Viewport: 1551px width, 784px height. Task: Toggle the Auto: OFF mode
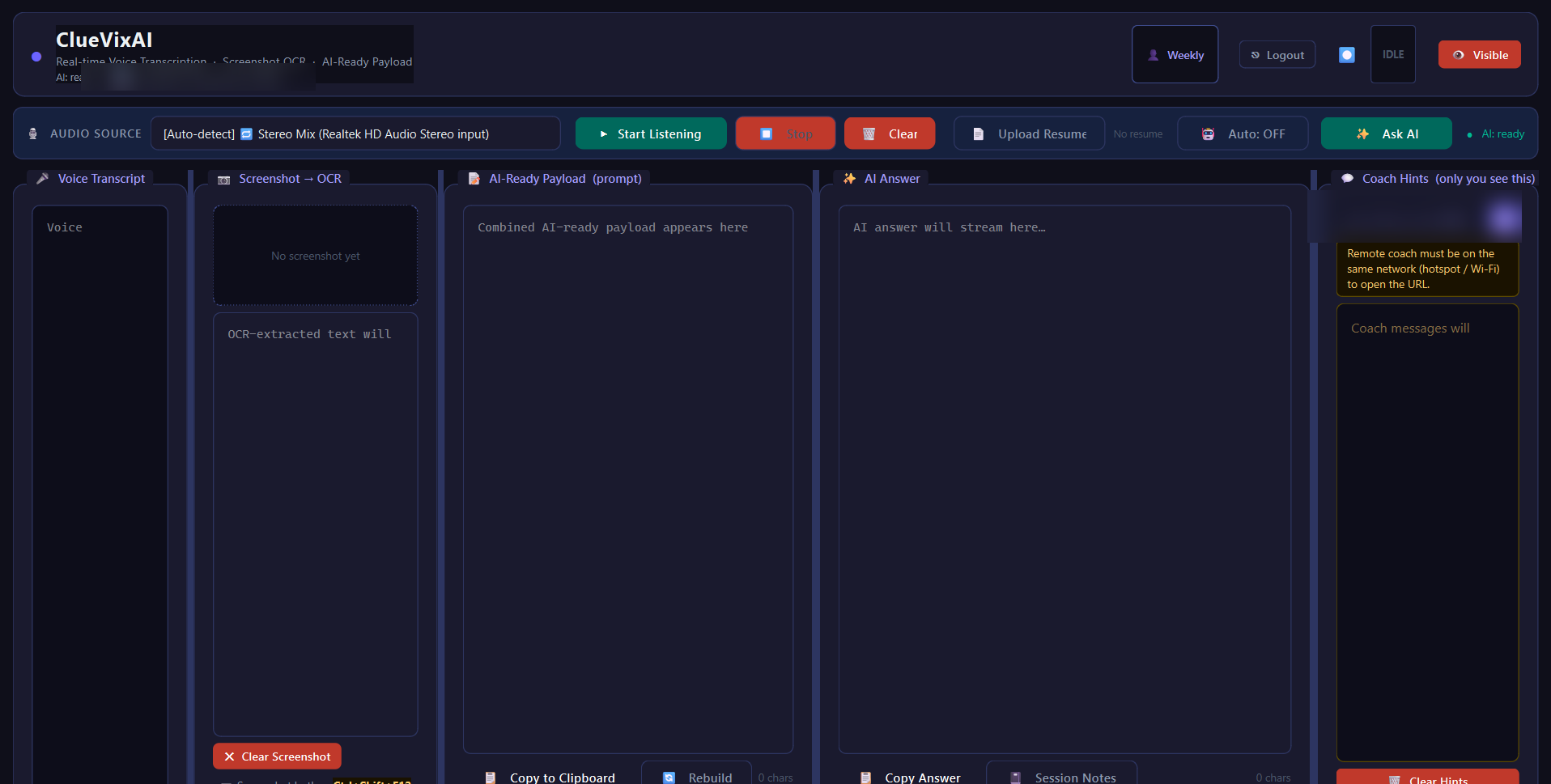coord(1243,133)
